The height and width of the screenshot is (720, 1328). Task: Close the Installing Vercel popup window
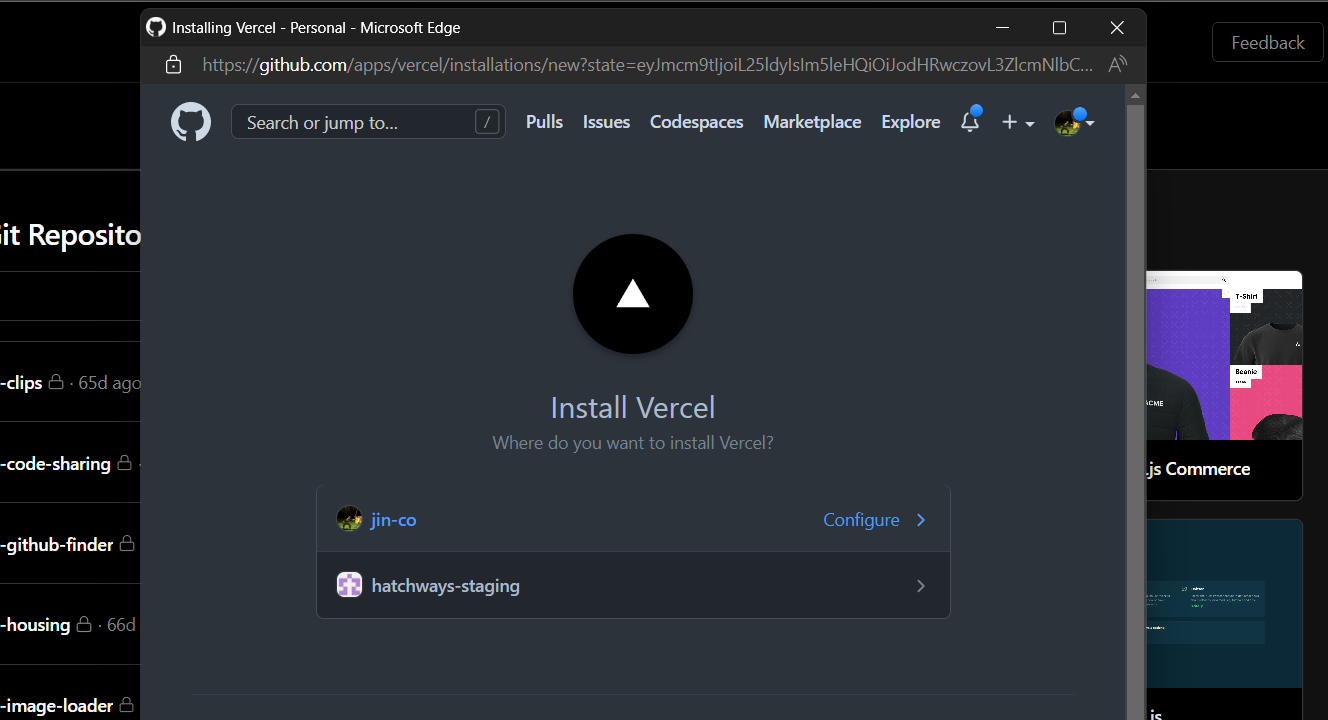pyautogui.click(x=1117, y=28)
